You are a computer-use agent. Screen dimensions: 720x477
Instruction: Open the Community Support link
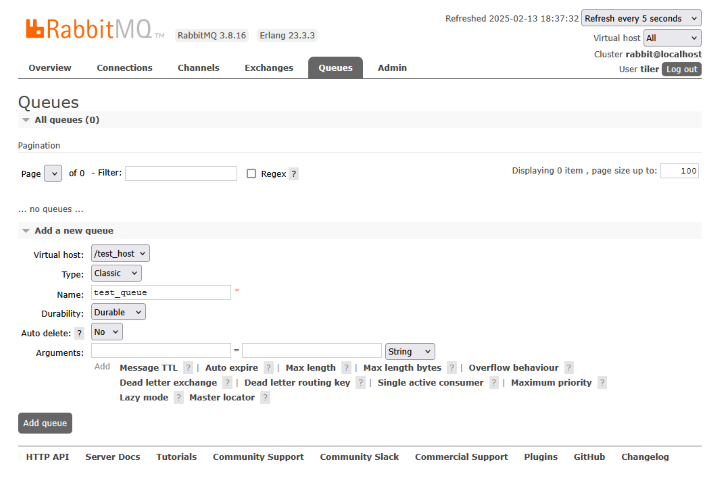point(258,457)
